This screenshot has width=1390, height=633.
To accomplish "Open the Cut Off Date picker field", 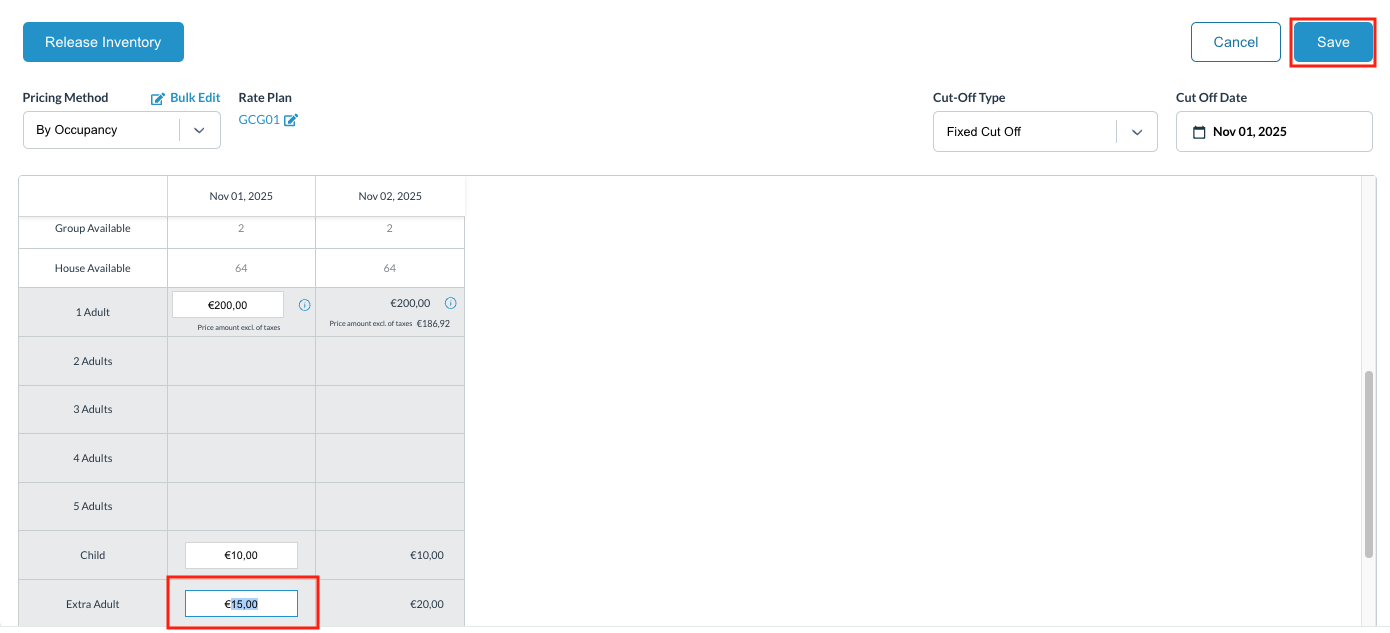I will [1273, 131].
